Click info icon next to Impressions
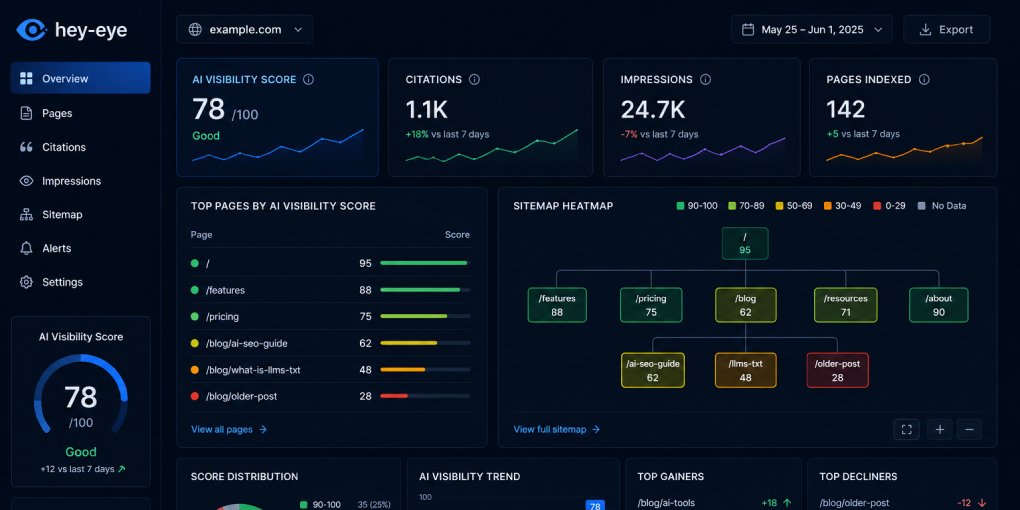1020x510 pixels. [x=705, y=79]
